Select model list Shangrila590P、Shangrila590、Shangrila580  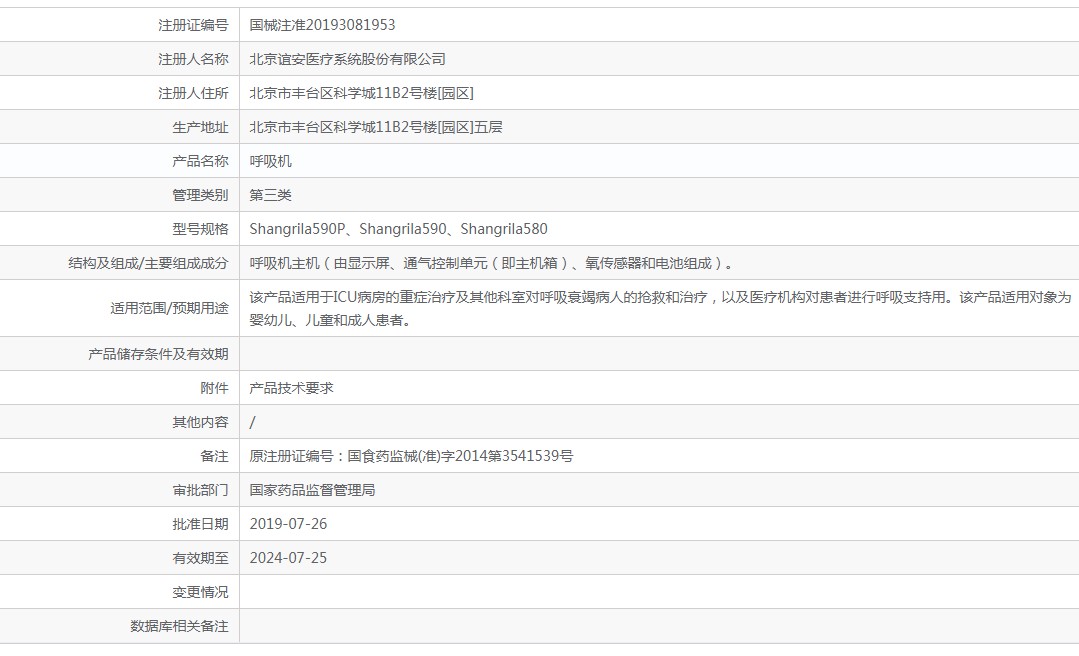(398, 229)
